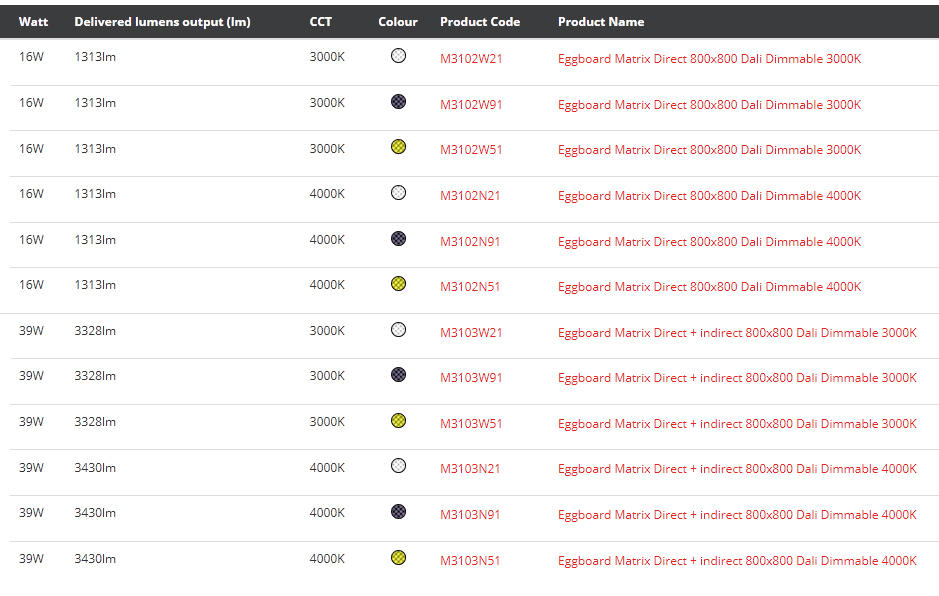939x596 pixels.
Task: Click the CCT column header
Action: point(320,22)
